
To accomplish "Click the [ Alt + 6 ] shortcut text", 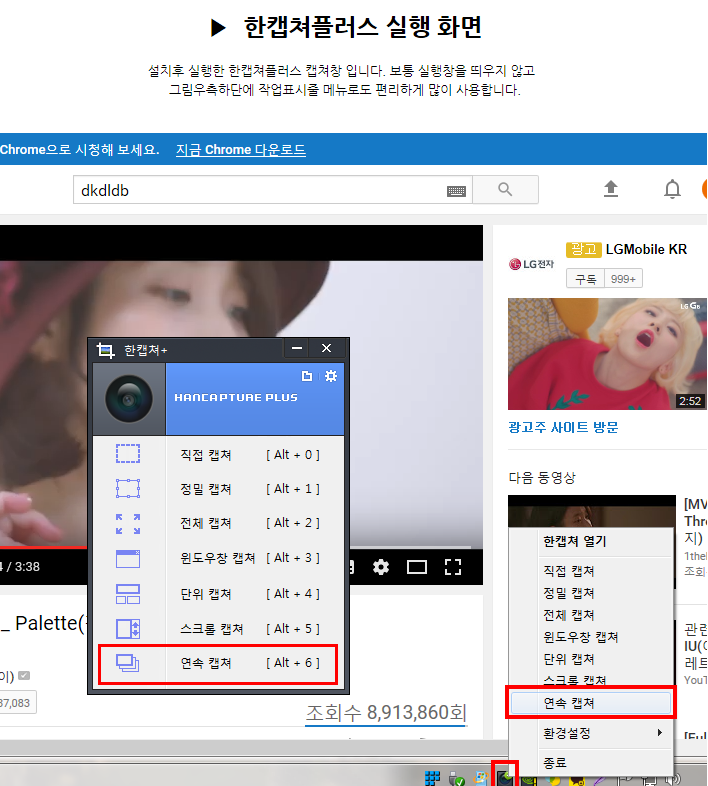I will coord(293,663).
